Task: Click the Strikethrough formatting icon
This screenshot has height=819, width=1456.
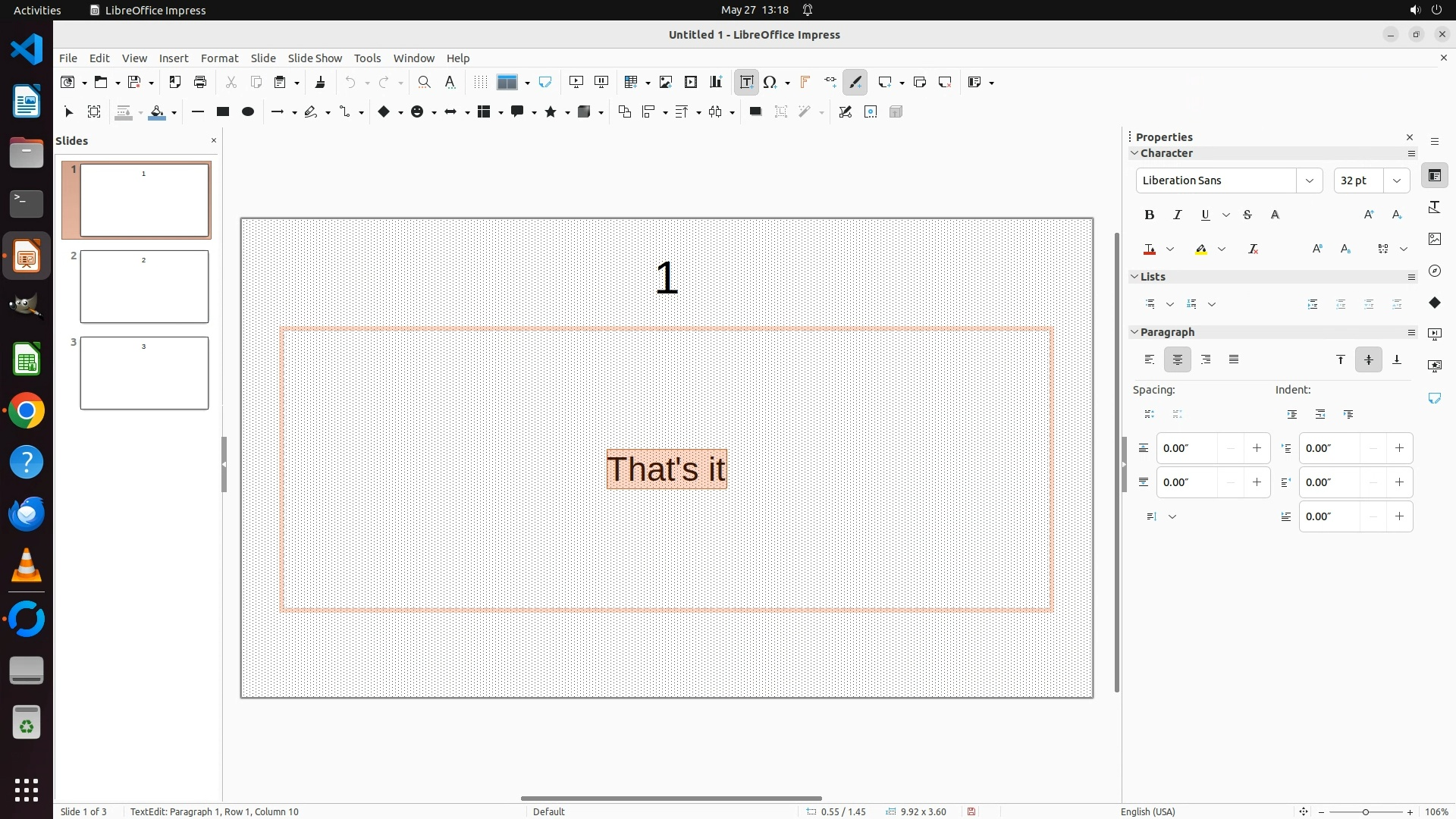Action: click(1247, 215)
